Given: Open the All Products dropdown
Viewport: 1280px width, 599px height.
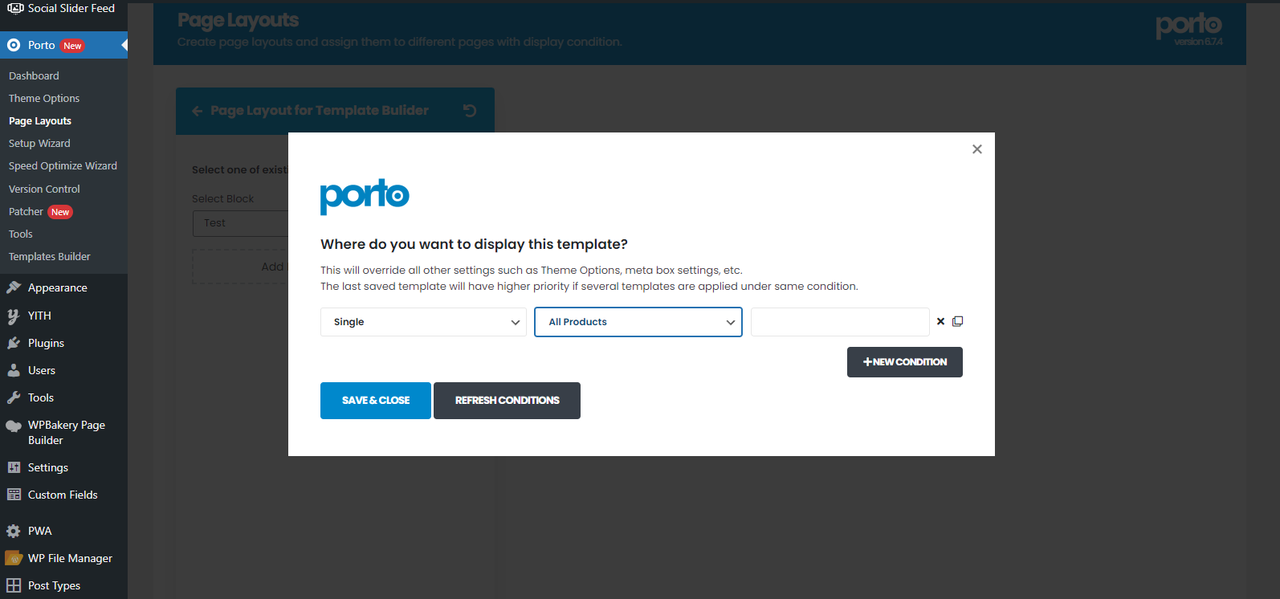Looking at the screenshot, I should (x=638, y=322).
